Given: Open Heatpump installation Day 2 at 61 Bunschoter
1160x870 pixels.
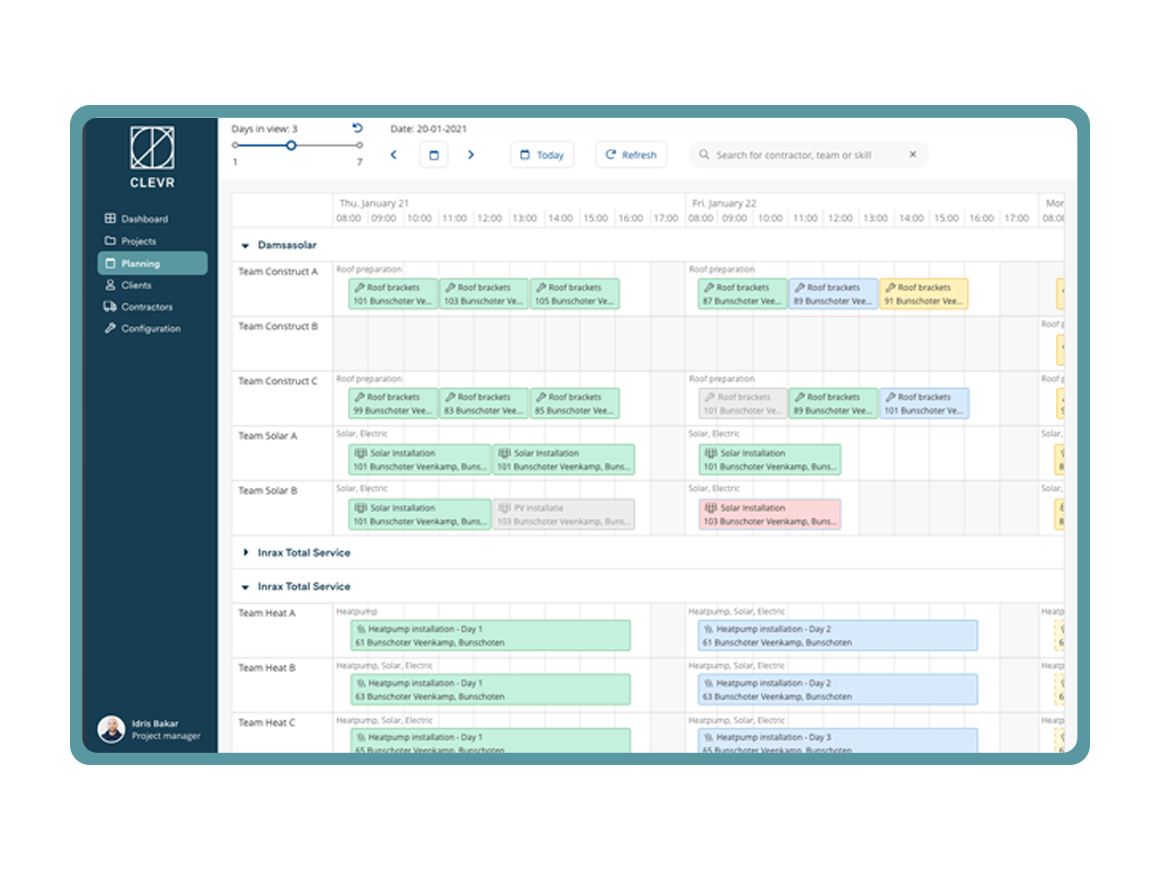Looking at the screenshot, I should (x=837, y=635).
